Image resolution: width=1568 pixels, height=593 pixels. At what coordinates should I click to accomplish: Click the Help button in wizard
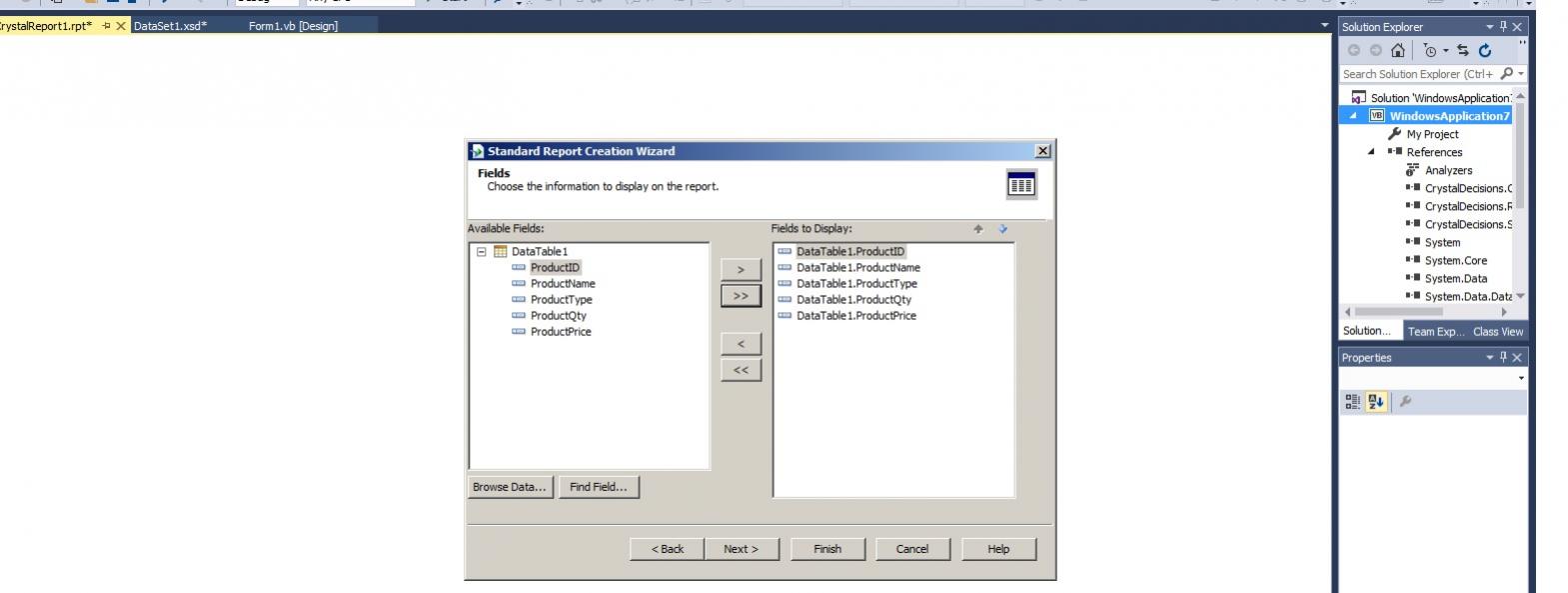998,549
